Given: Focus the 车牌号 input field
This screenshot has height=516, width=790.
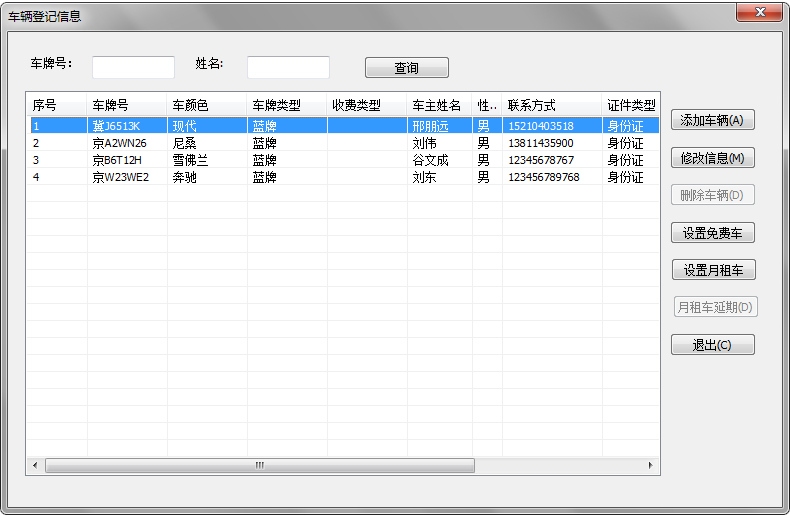Looking at the screenshot, I should point(133,67).
